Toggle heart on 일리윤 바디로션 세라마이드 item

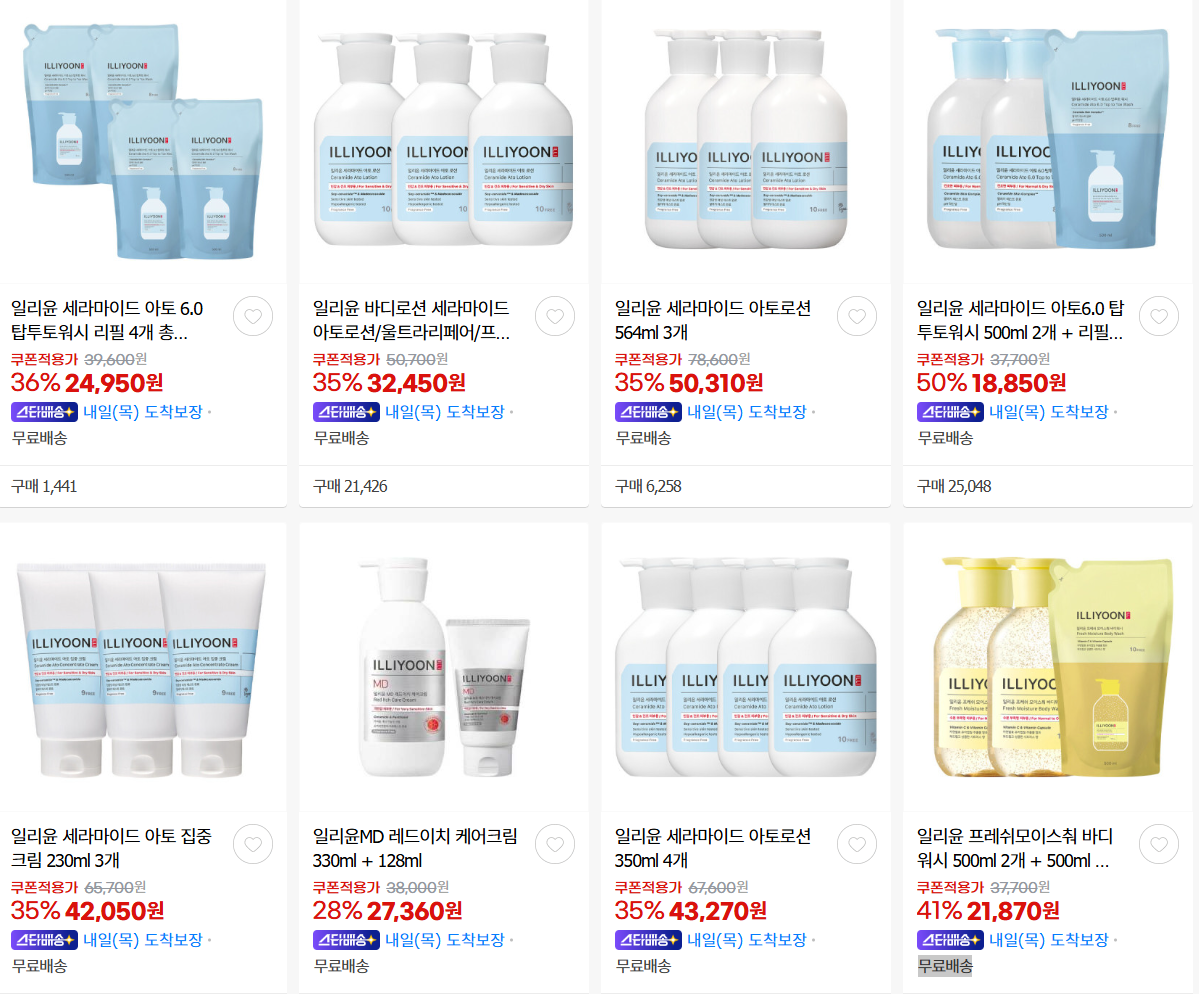(x=554, y=316)
